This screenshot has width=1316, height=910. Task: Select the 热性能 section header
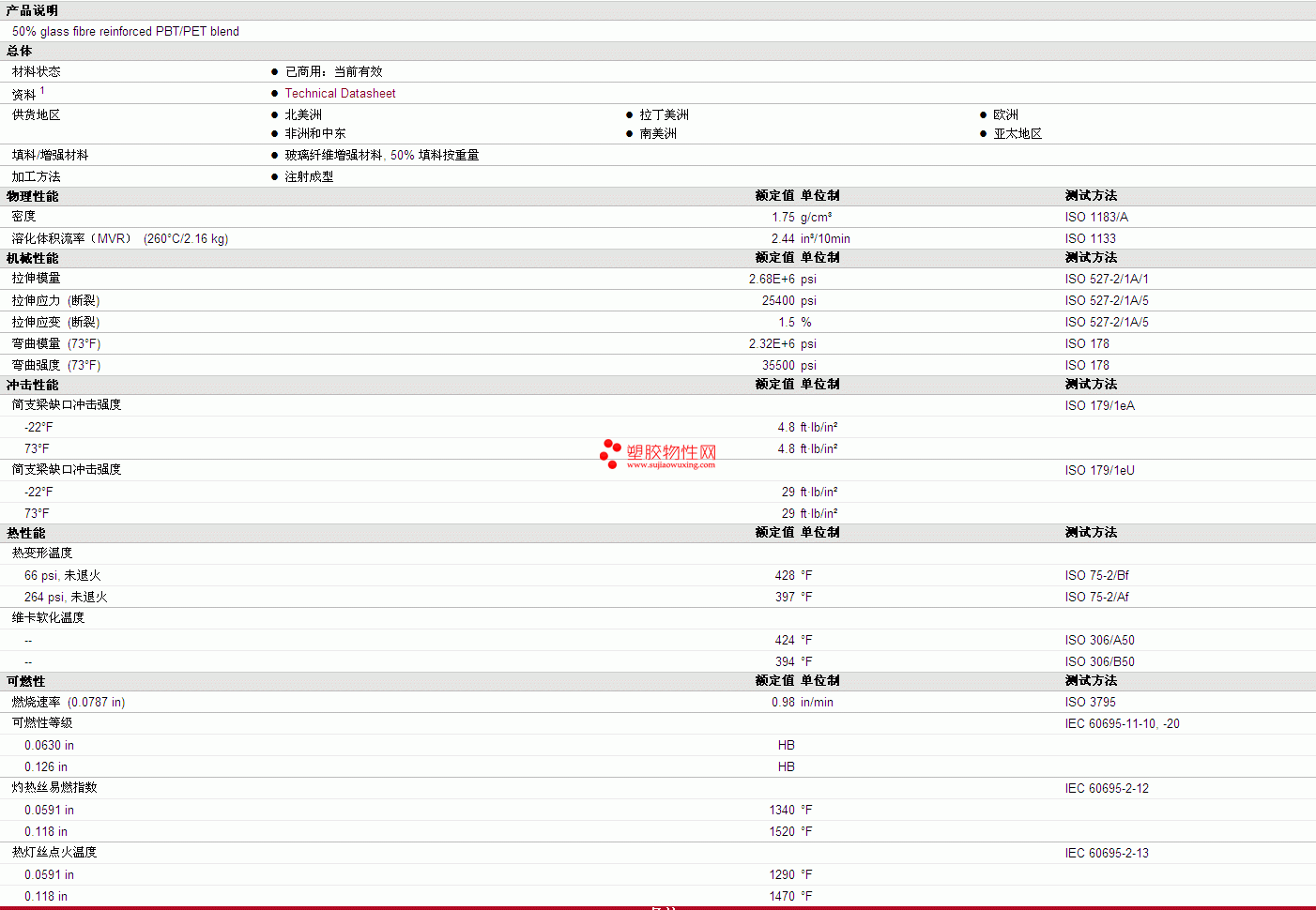click(25, 533)
